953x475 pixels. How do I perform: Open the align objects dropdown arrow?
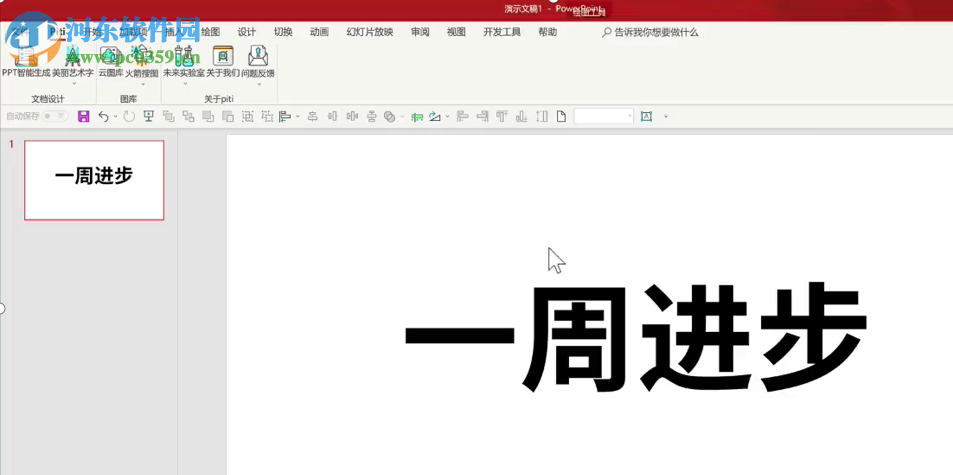point(297,117)
